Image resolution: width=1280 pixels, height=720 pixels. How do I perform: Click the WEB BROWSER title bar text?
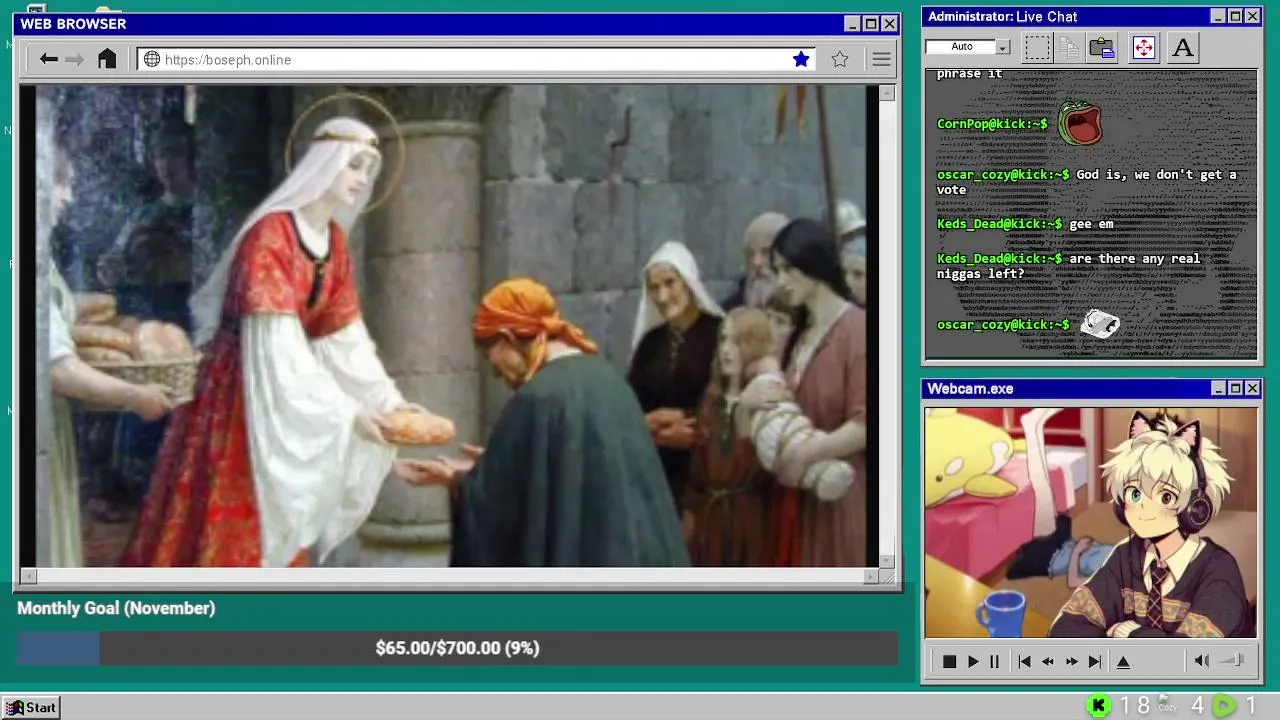[73, 24]
